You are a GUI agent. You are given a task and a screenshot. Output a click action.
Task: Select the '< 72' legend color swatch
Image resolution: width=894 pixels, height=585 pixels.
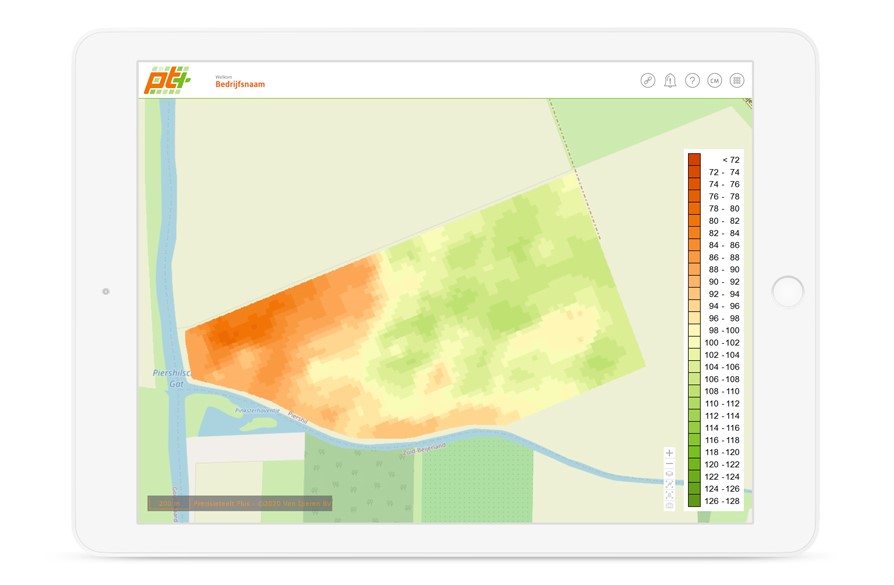coord(694,160)
